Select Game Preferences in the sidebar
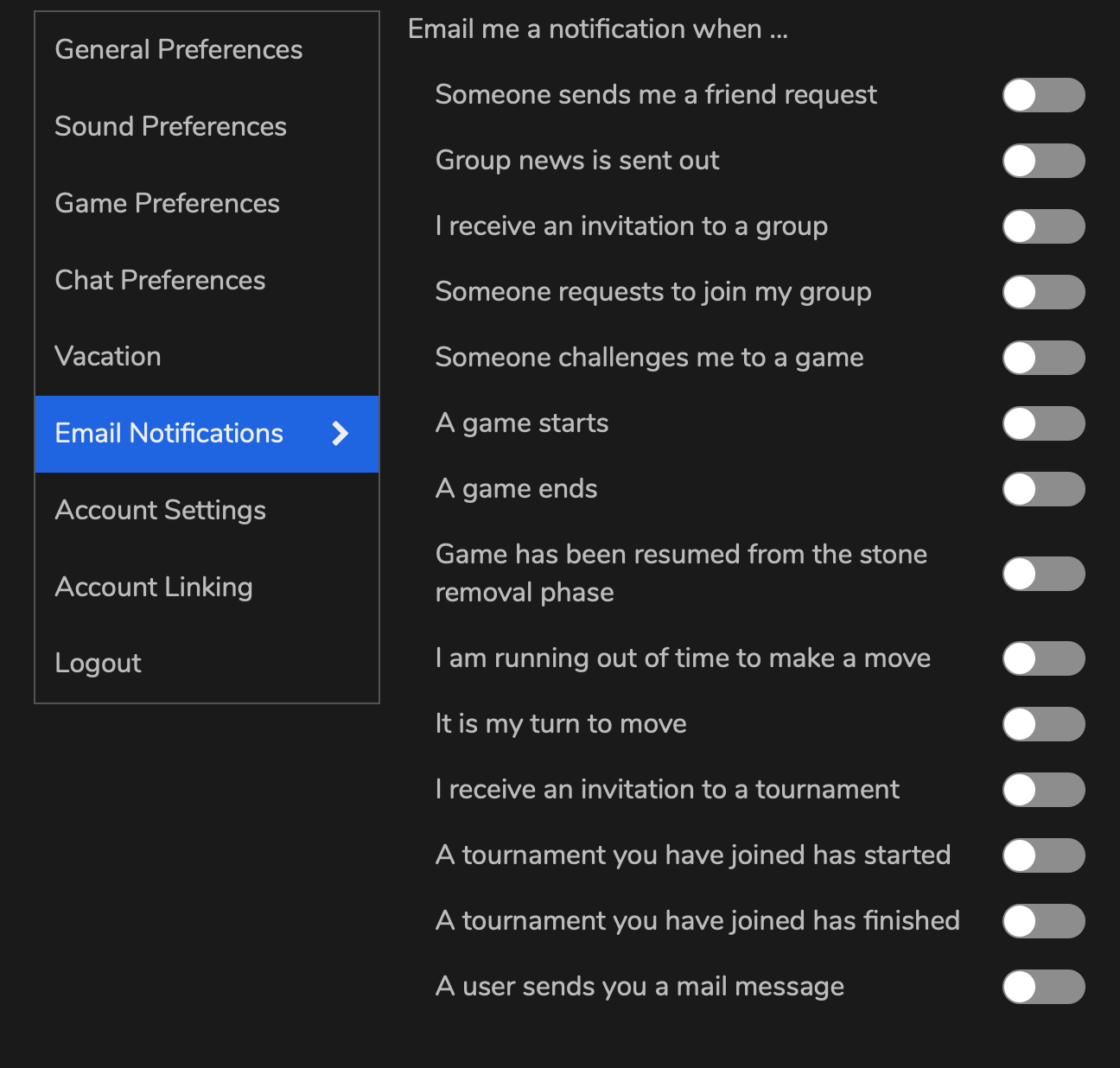This screenshot has height=1068, width=1120. [x=168, y=204]
